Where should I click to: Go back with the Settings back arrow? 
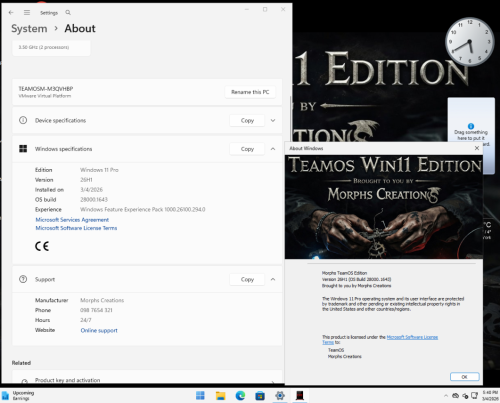coord(11,13)
